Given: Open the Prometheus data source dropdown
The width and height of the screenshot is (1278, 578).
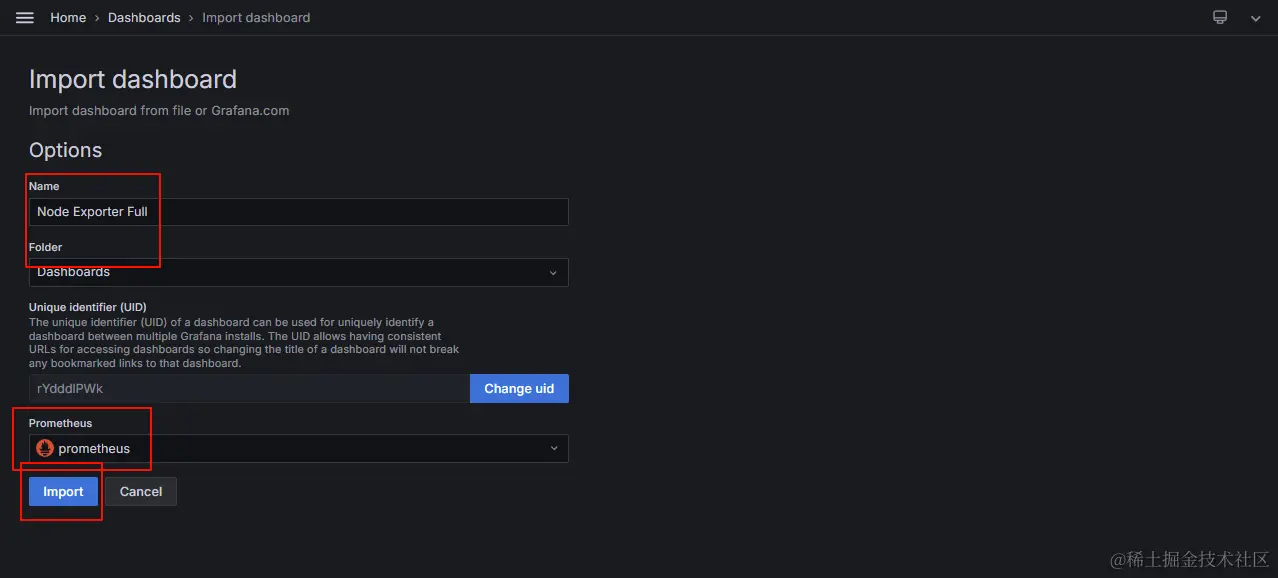Looking at the screenshot, I should (299, 448).
